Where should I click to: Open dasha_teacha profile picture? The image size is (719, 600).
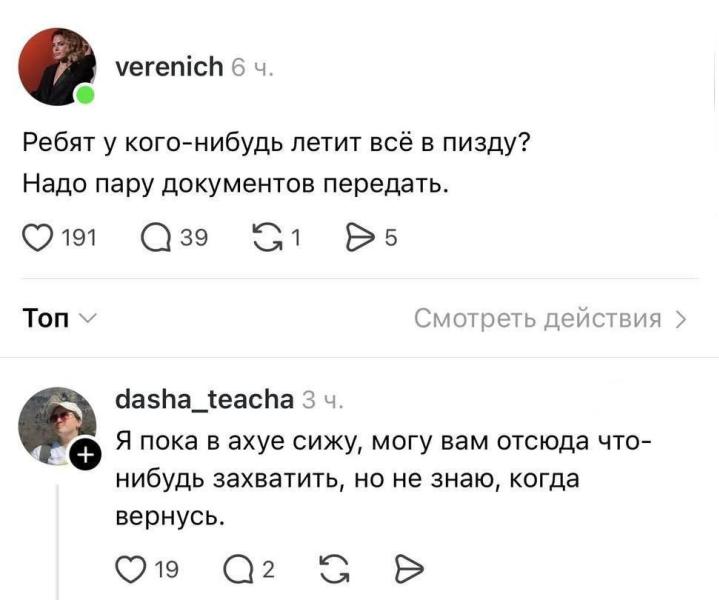coord(58,425)
